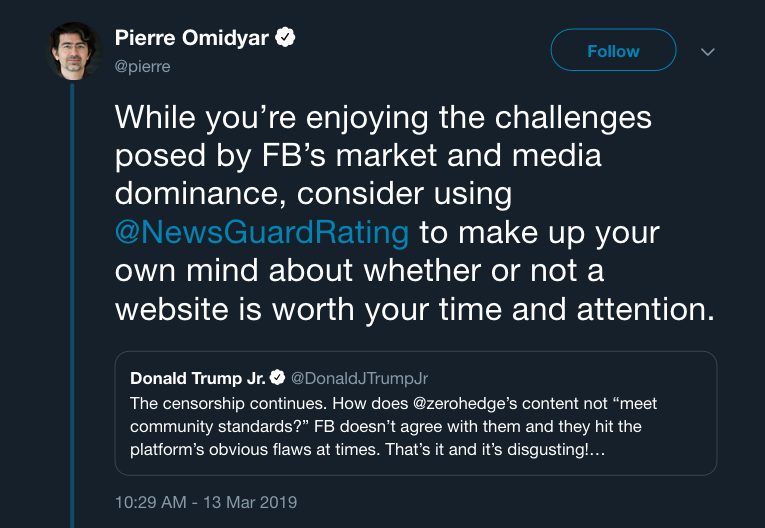
Task: Expand the tweet options chevron menu
Action: coord(708,51)
